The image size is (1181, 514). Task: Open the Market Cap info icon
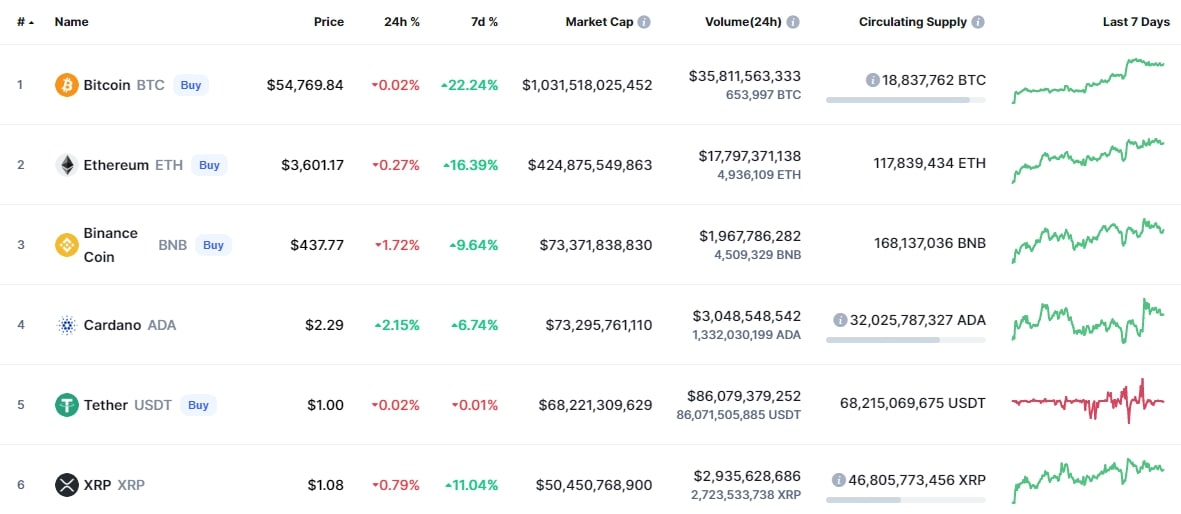pos(644,23)
